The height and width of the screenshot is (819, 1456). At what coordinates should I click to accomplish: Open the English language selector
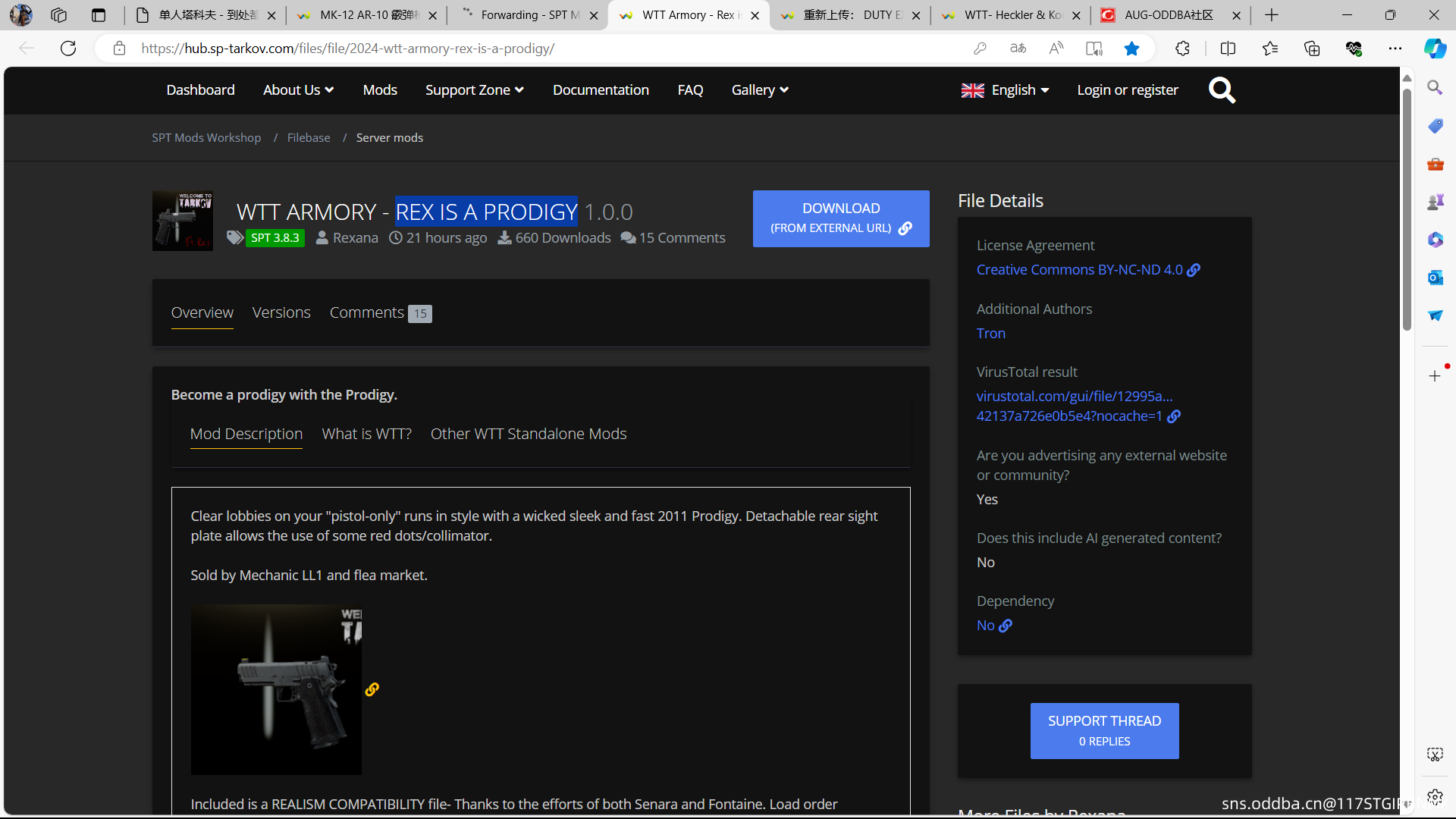[1005, 90]
